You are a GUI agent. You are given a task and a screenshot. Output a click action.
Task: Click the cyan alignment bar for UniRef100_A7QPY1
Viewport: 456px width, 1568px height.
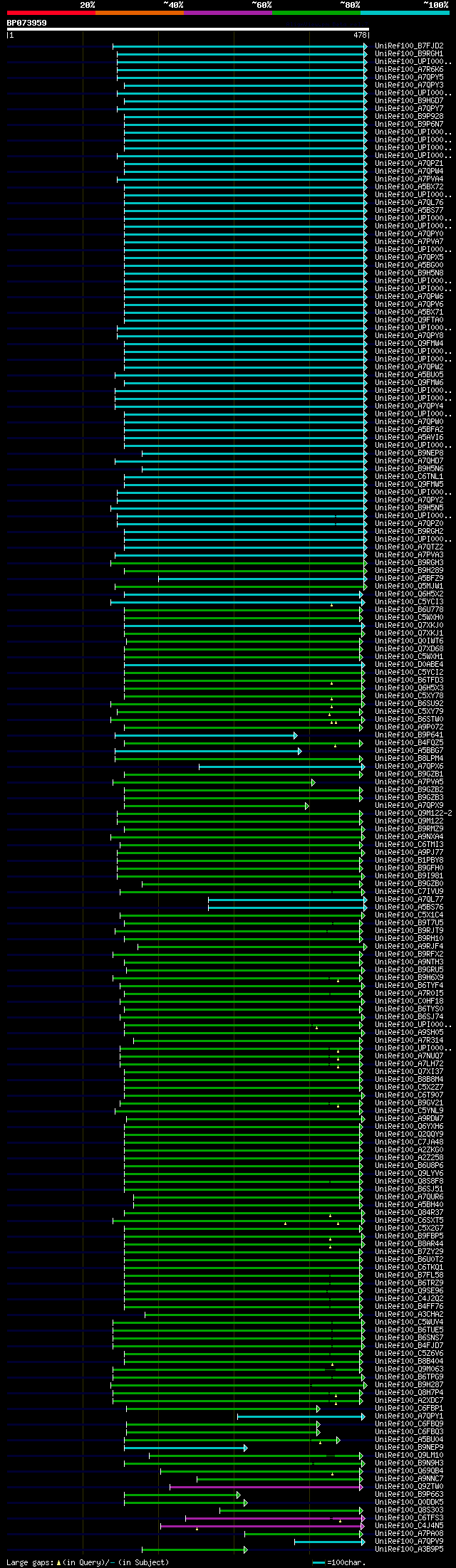point(301,1416)
